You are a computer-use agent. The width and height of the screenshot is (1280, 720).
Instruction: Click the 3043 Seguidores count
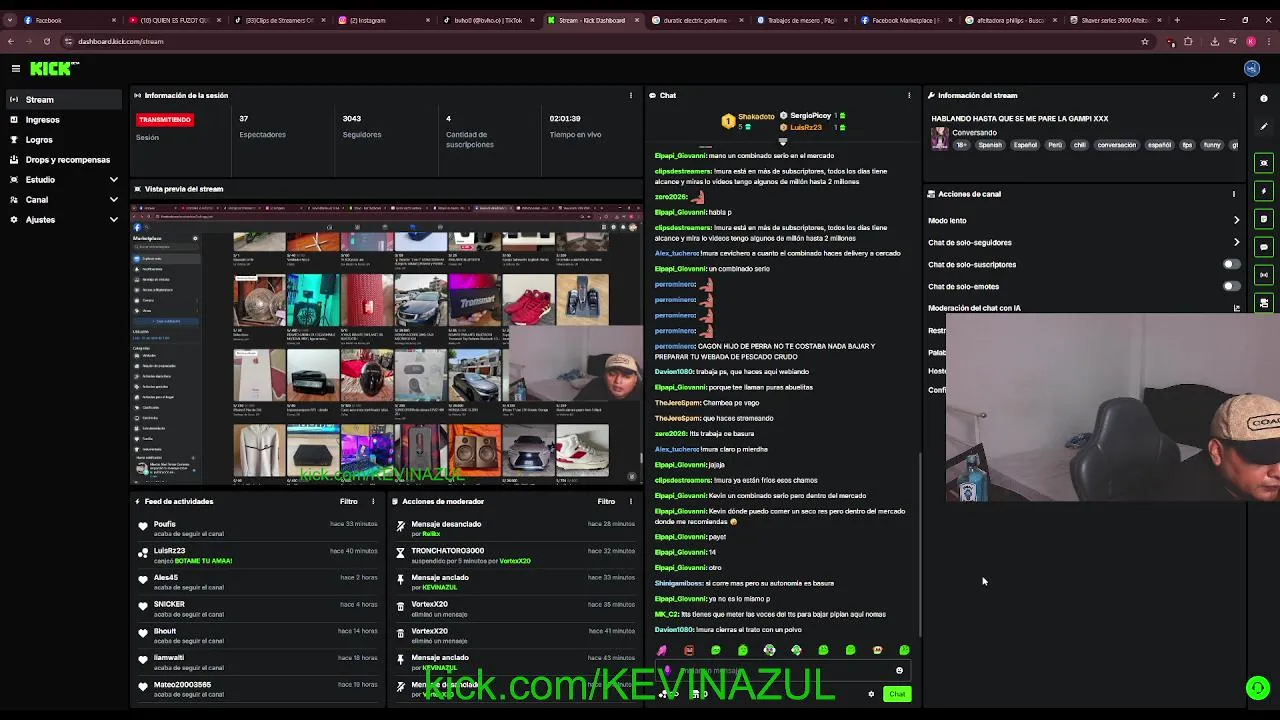(352, 118)
